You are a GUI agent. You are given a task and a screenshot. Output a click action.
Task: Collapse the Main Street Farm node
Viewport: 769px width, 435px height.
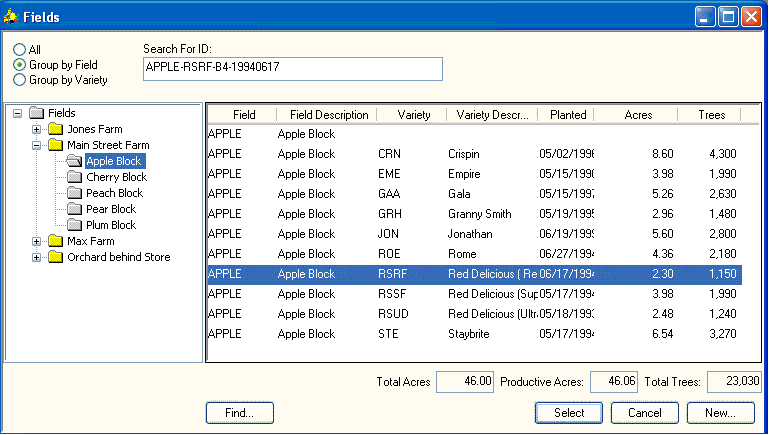pyautogui.click(x=37, y=145)
